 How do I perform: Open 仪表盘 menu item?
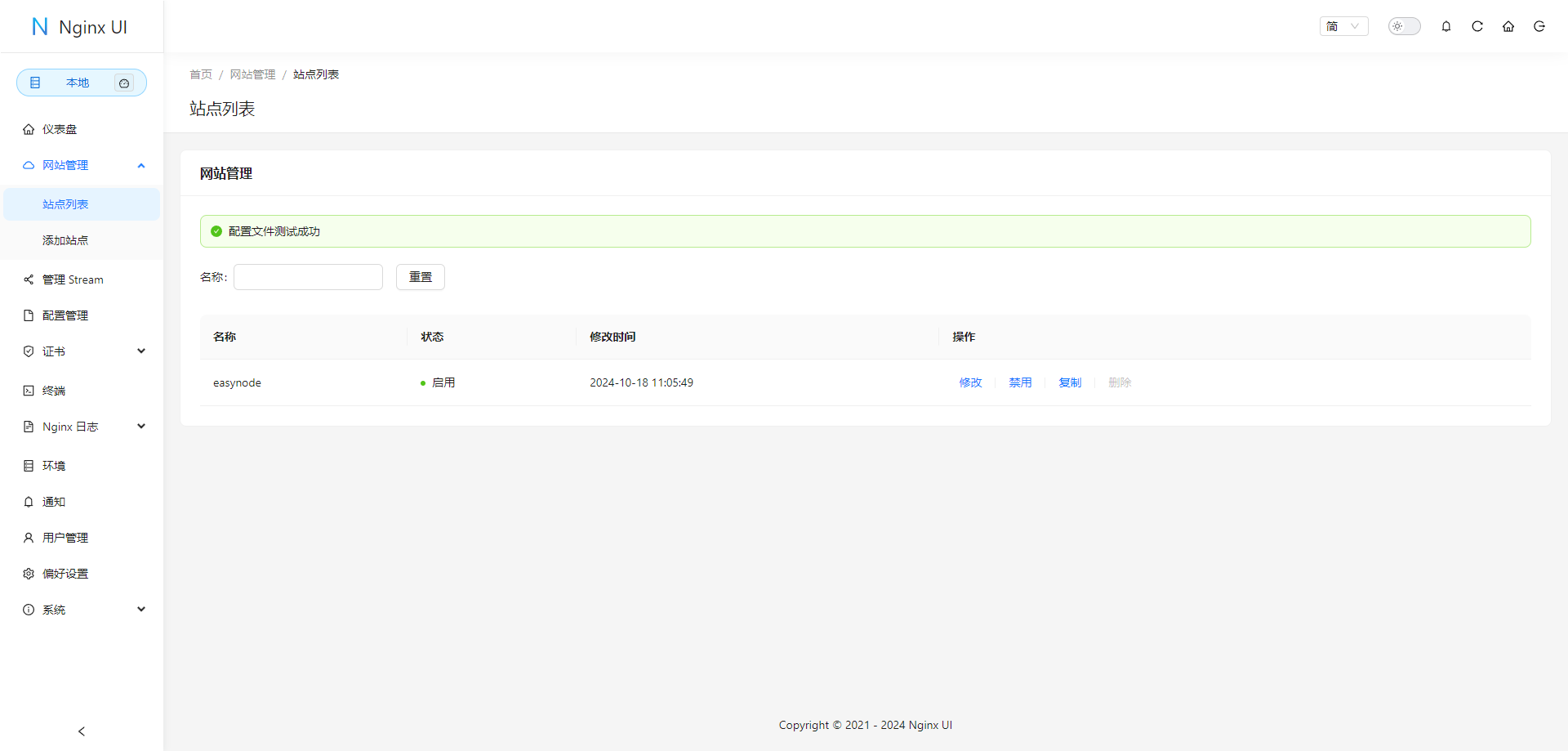pos(82,129)
